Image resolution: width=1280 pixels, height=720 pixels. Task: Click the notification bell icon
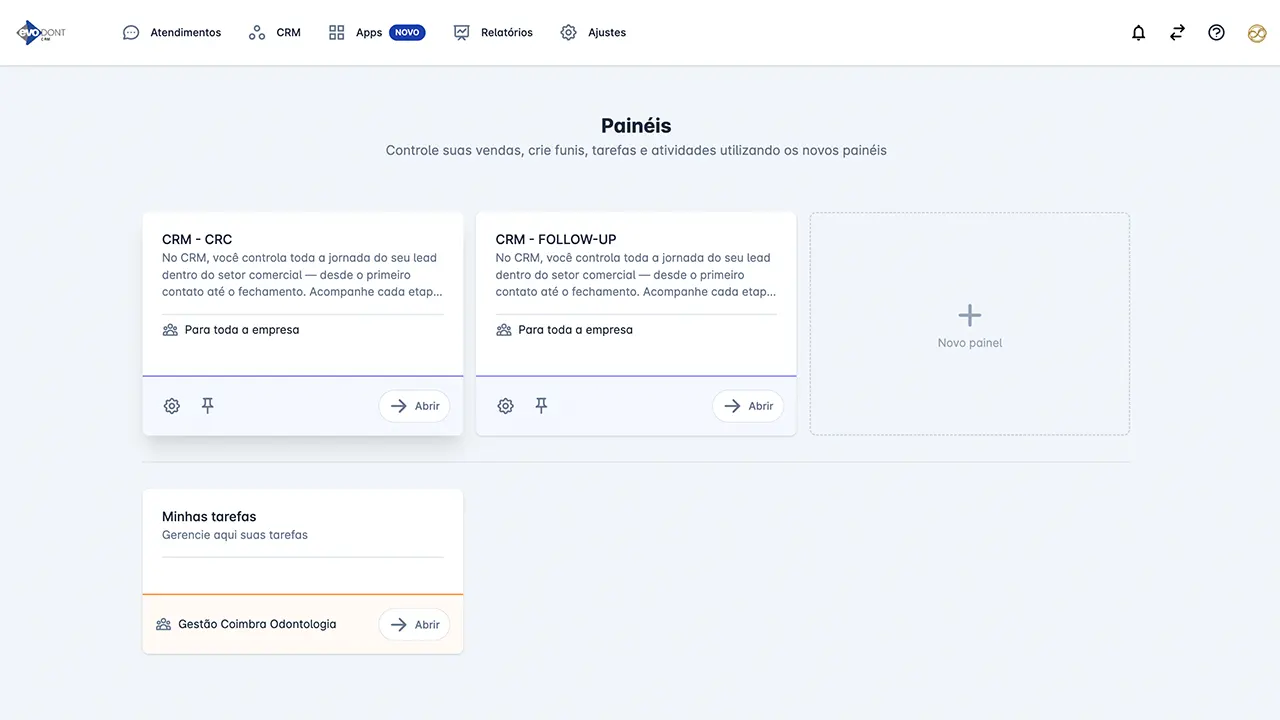pyautogui.click(x=1138, y=33)
